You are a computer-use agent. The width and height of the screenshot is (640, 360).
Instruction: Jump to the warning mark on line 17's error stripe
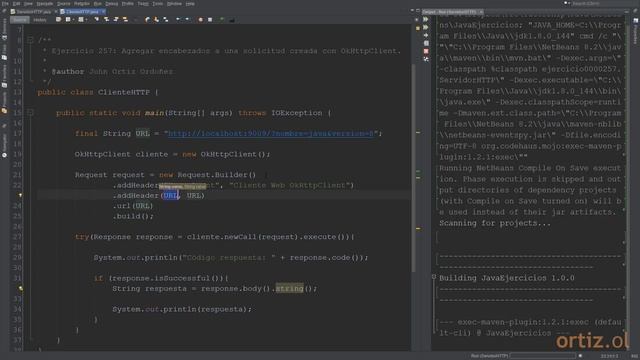point(418,133)
